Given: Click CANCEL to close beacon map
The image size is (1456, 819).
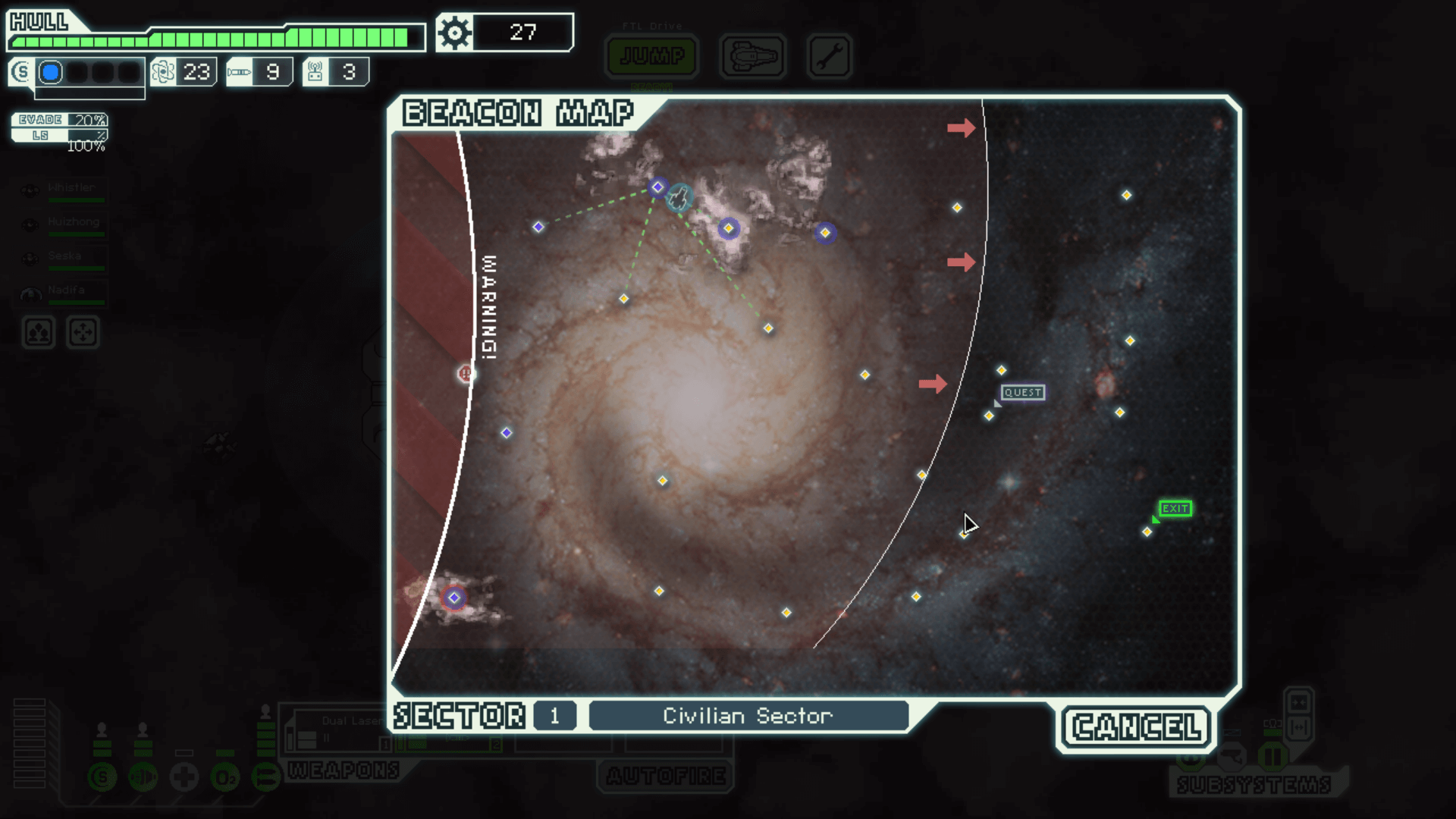Looking at the screenshot, I should click(1136, 726).
